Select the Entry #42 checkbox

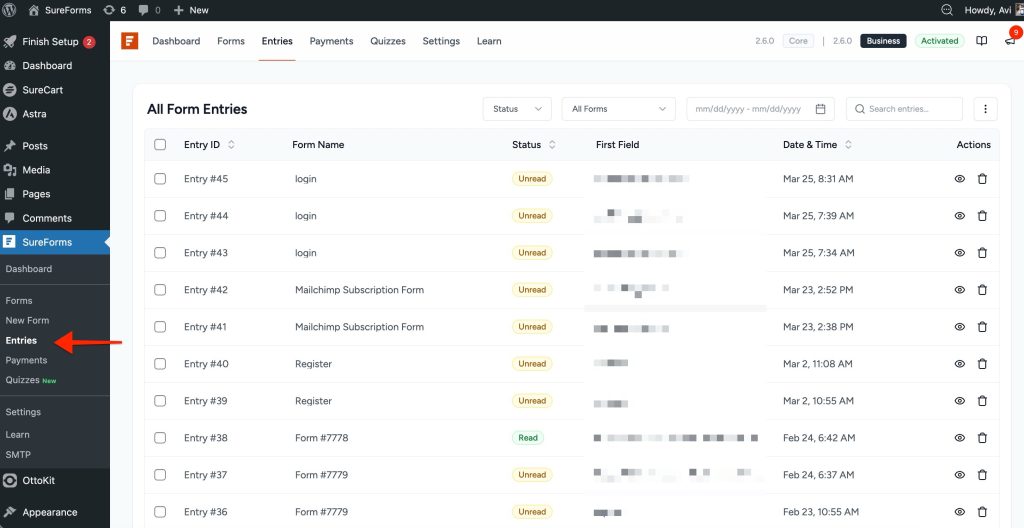160,289
